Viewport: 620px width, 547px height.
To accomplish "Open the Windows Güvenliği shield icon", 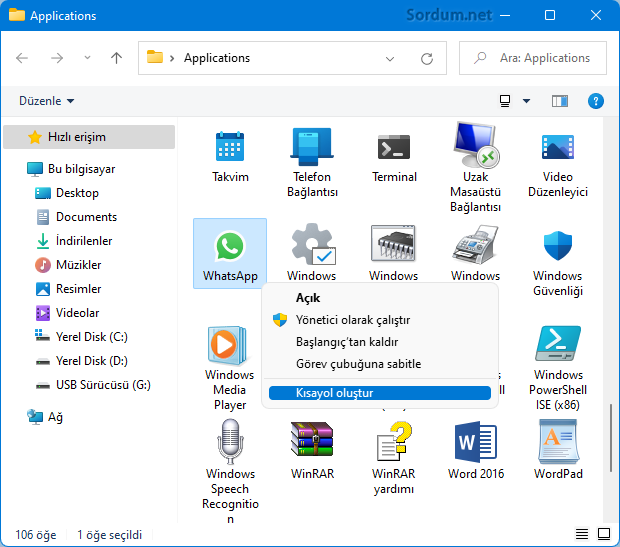I will [558, 246].
